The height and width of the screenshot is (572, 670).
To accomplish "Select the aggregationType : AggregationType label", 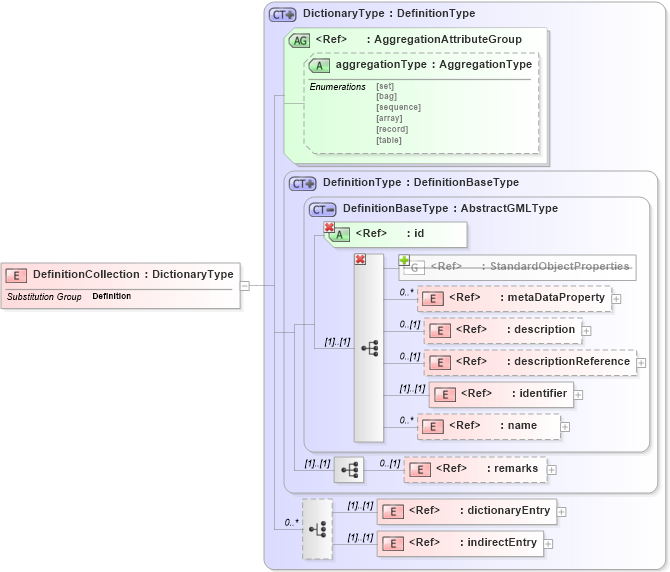I will point(434,64).
